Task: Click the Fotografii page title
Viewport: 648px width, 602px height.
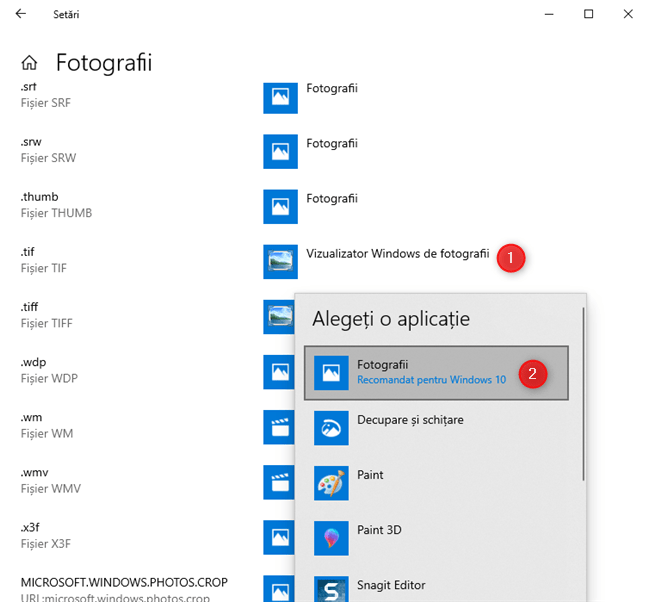Action: [x=104, y=63]
